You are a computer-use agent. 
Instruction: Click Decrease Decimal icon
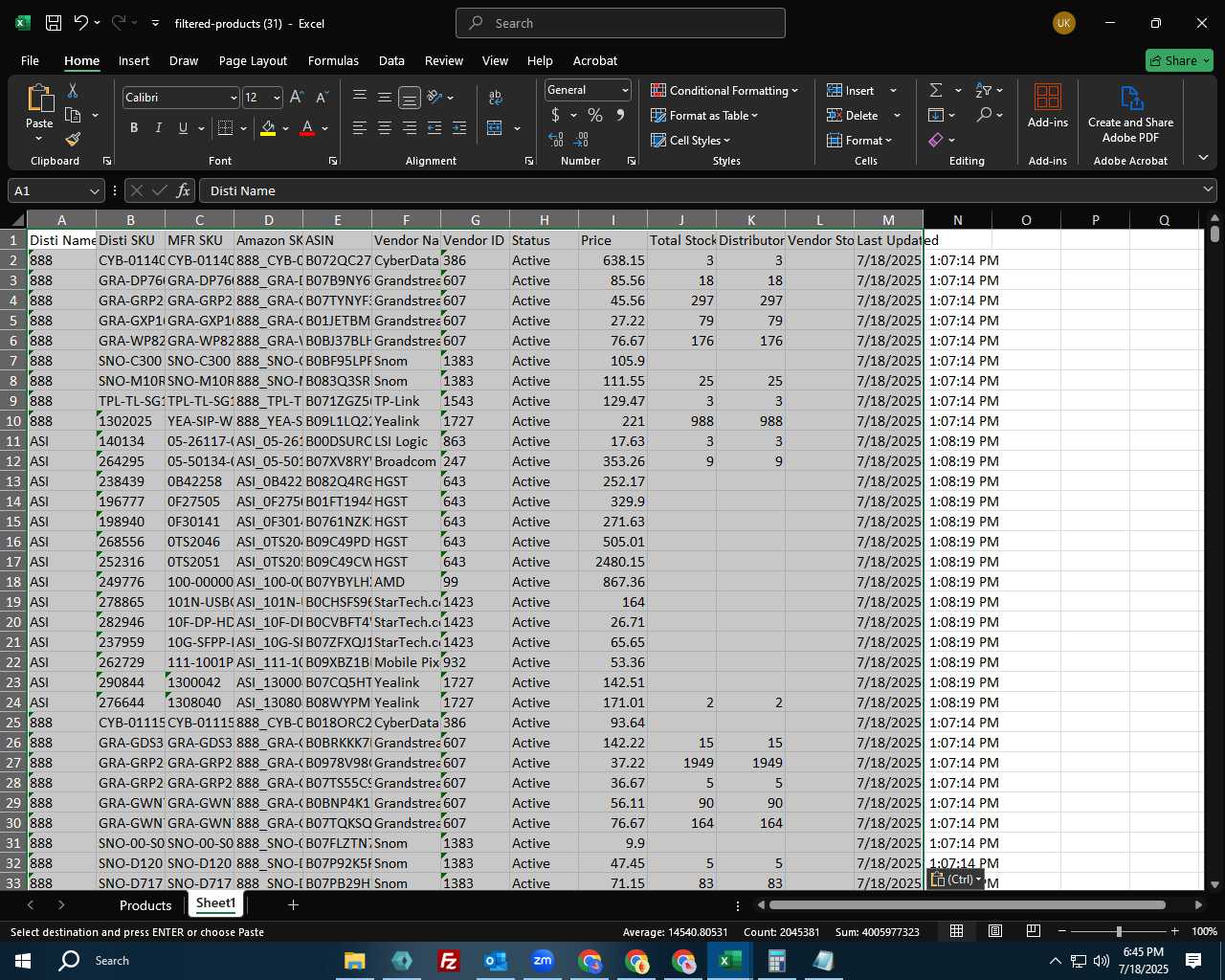(582, 140)
